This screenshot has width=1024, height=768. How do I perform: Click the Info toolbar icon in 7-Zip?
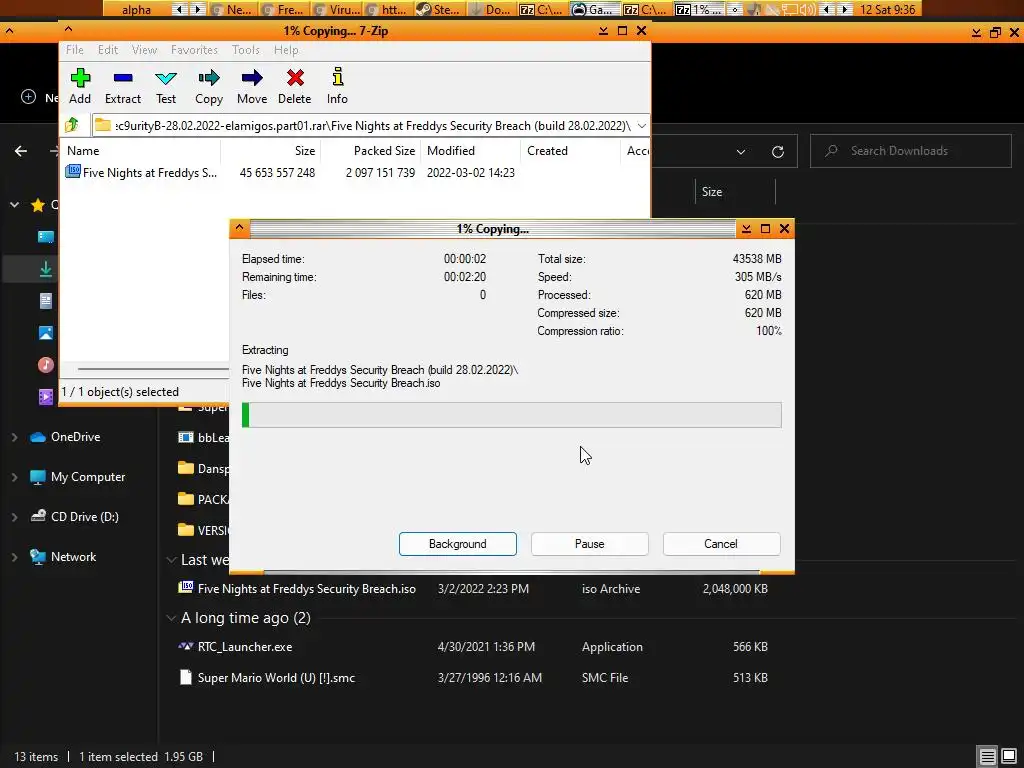[338, 77]
